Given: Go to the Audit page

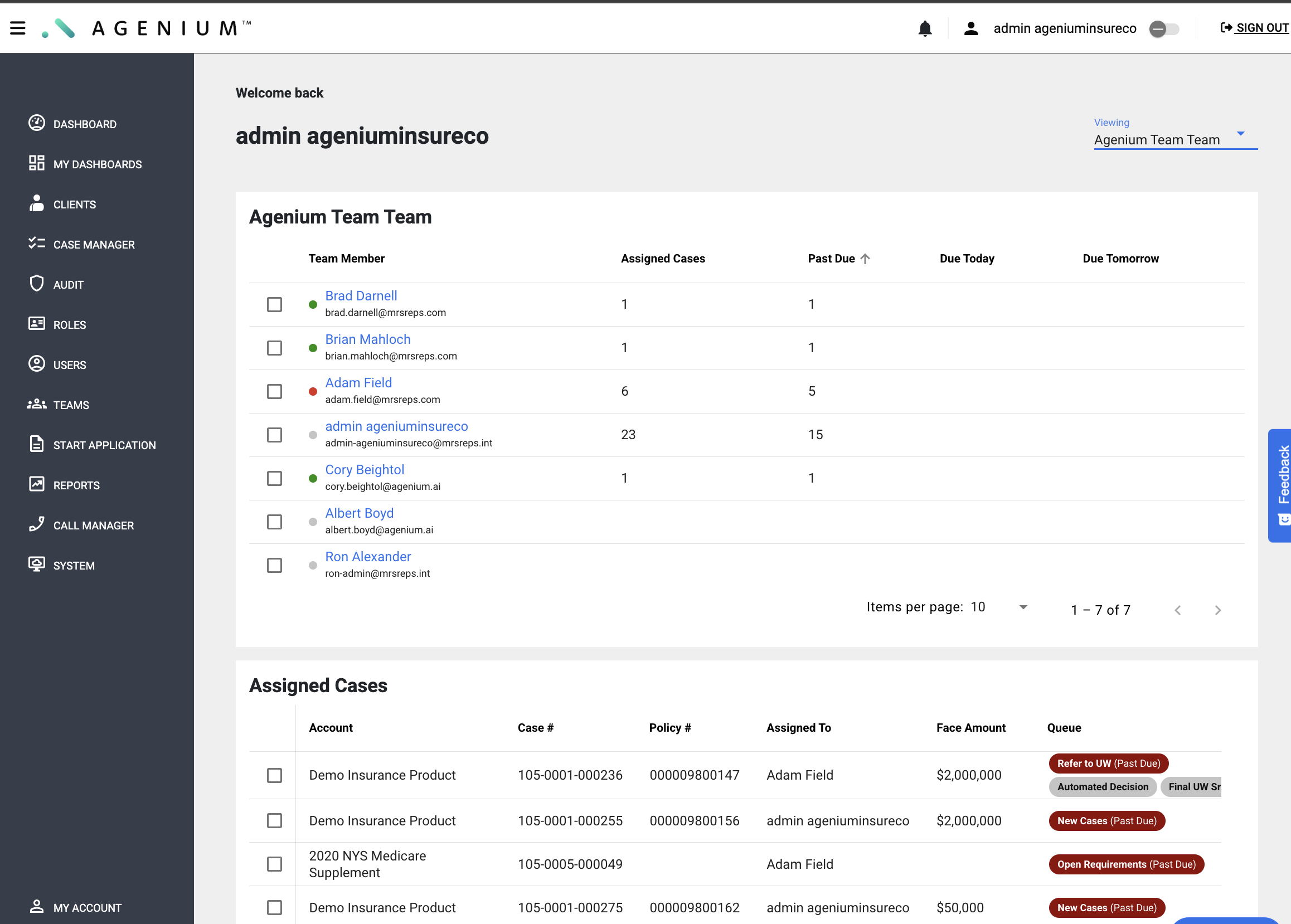Looking at the screenshot, I should 68,284.
